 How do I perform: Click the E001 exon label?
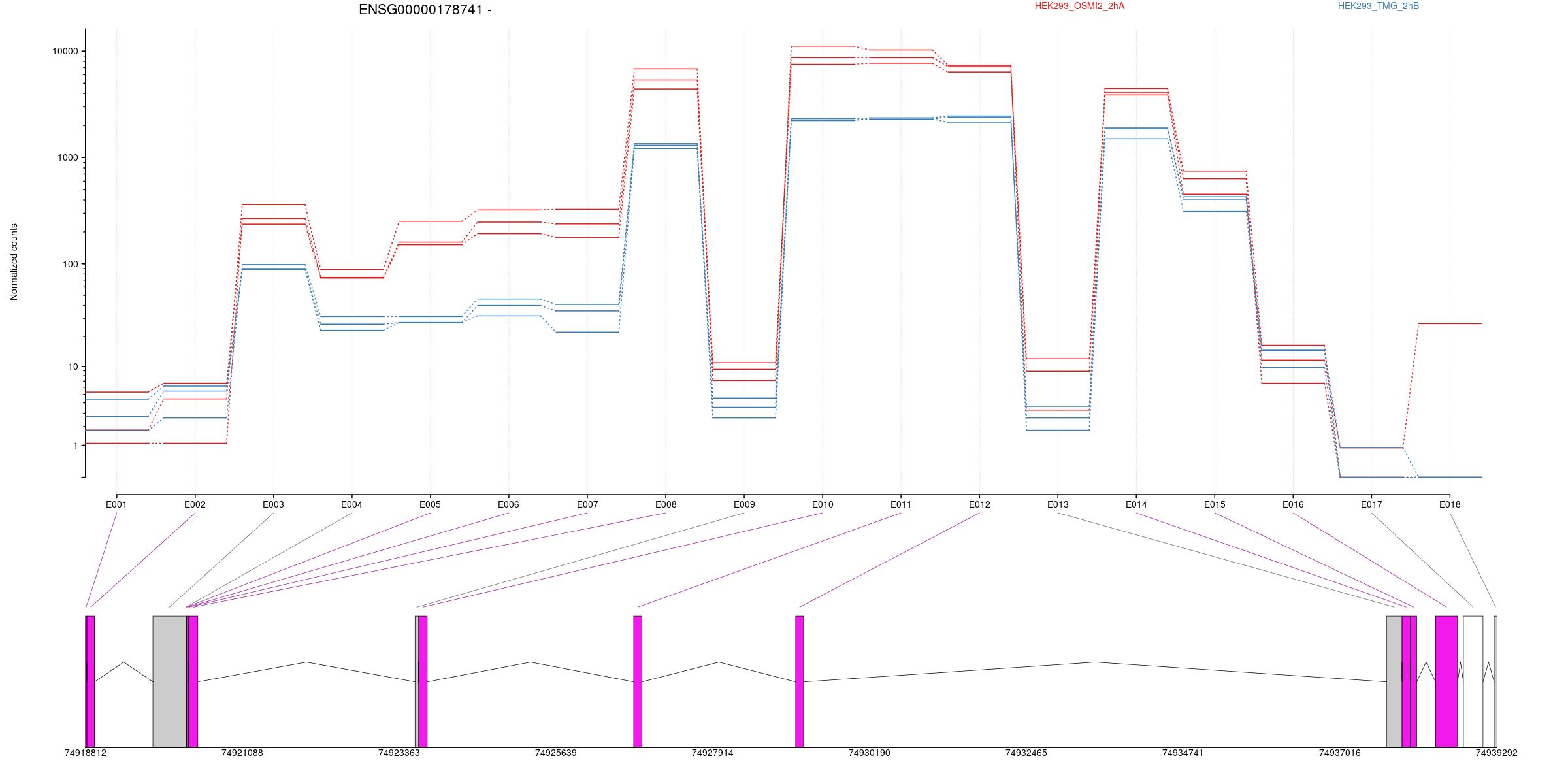pos(116,504)
